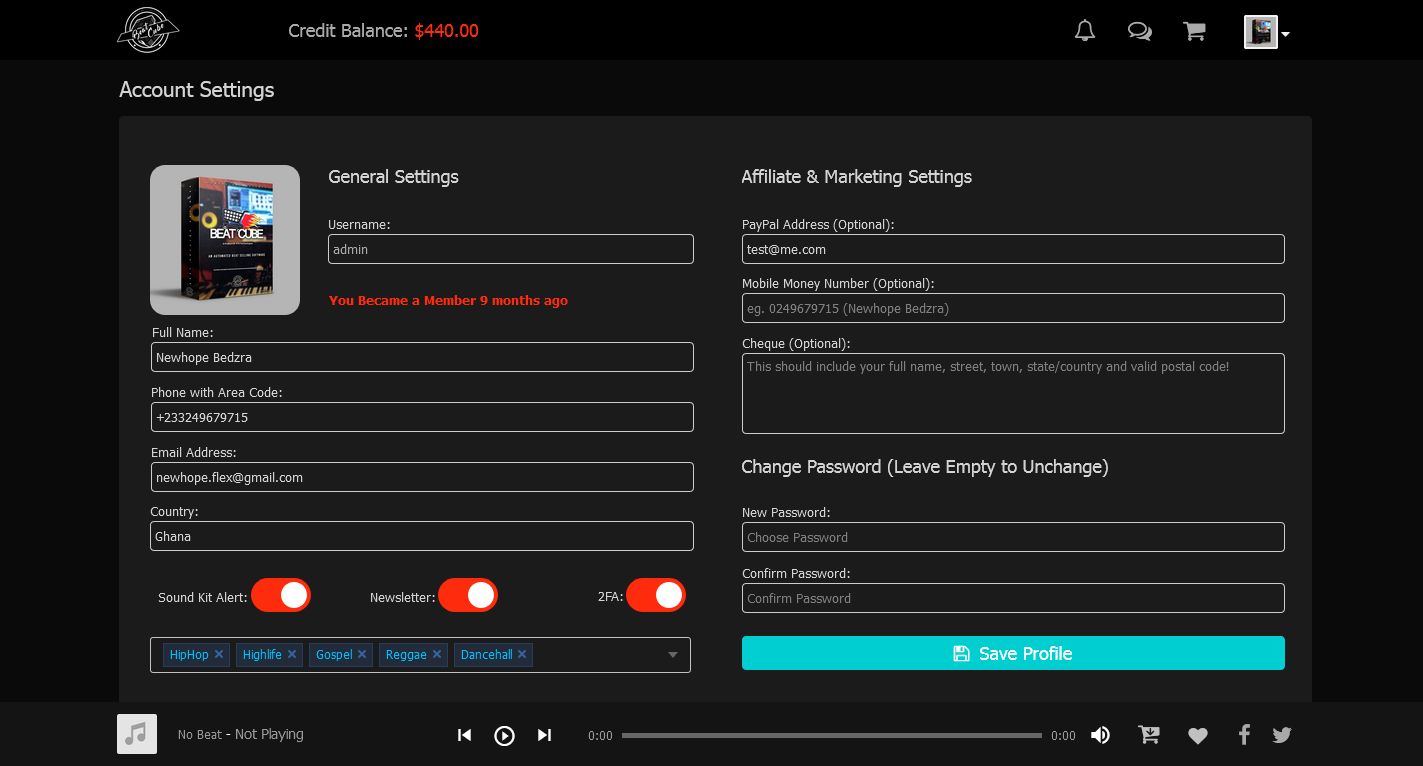Open the user avatar dropdown menu
The image size is (1423, 766).
point(1266,32)
